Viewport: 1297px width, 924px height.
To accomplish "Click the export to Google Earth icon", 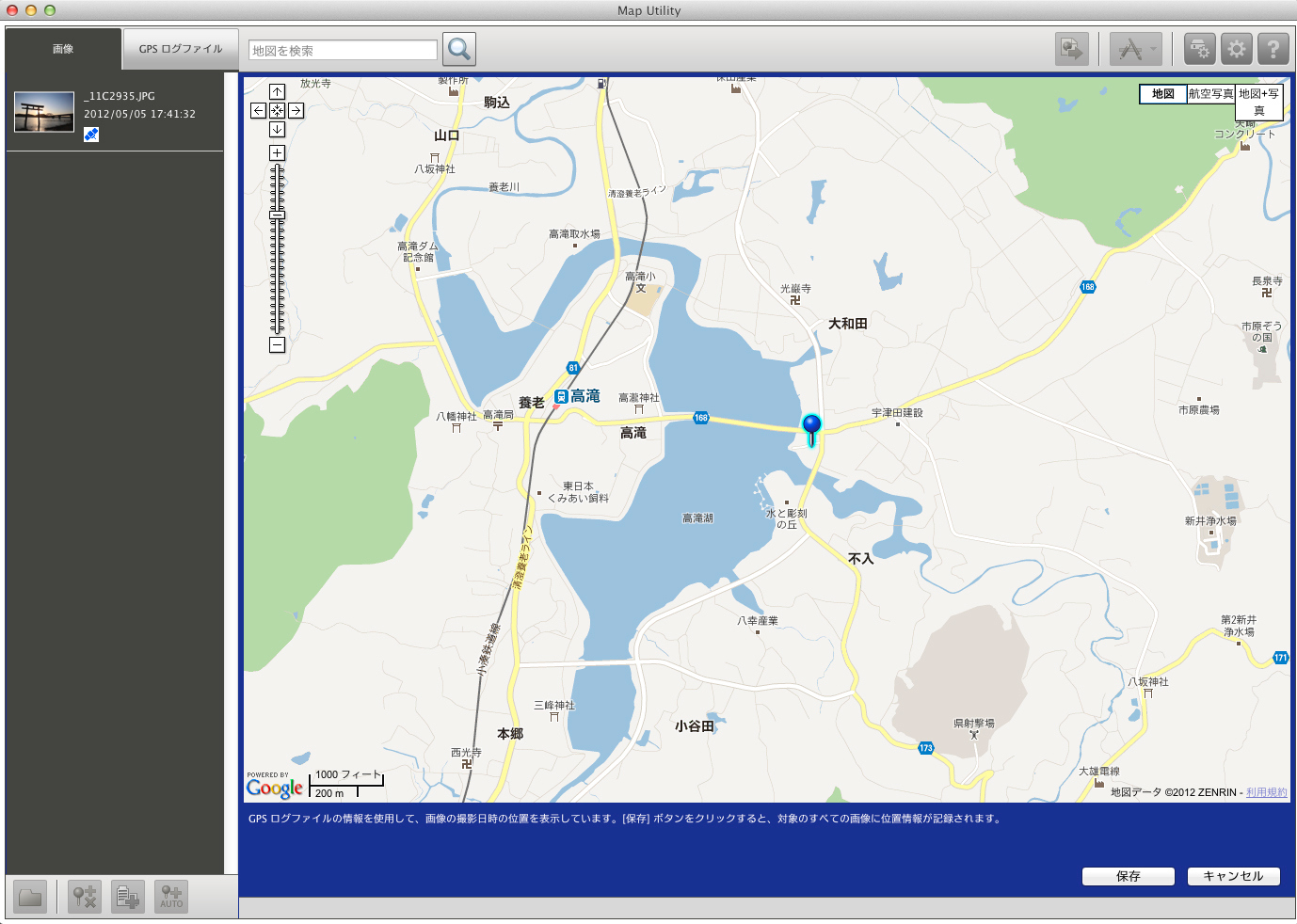I will [x=1072, y=49].
